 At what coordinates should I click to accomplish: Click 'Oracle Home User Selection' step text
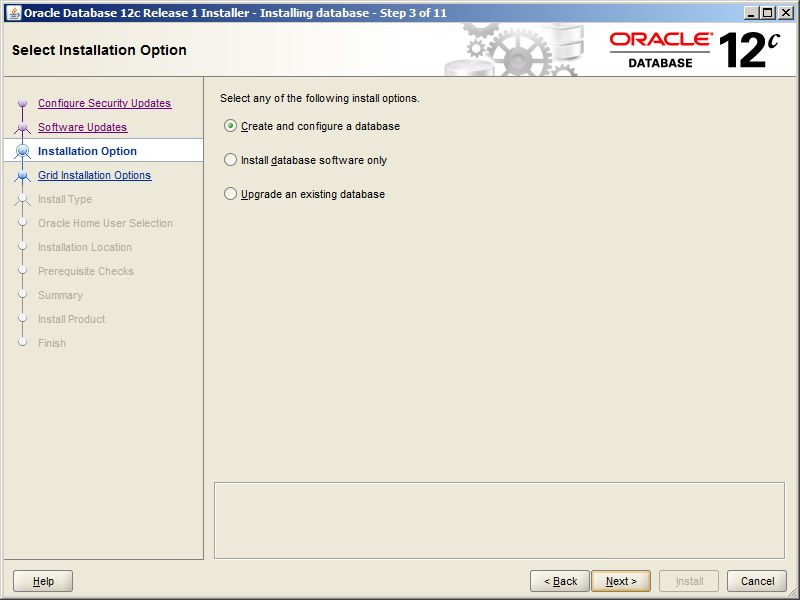click(105, 223)
